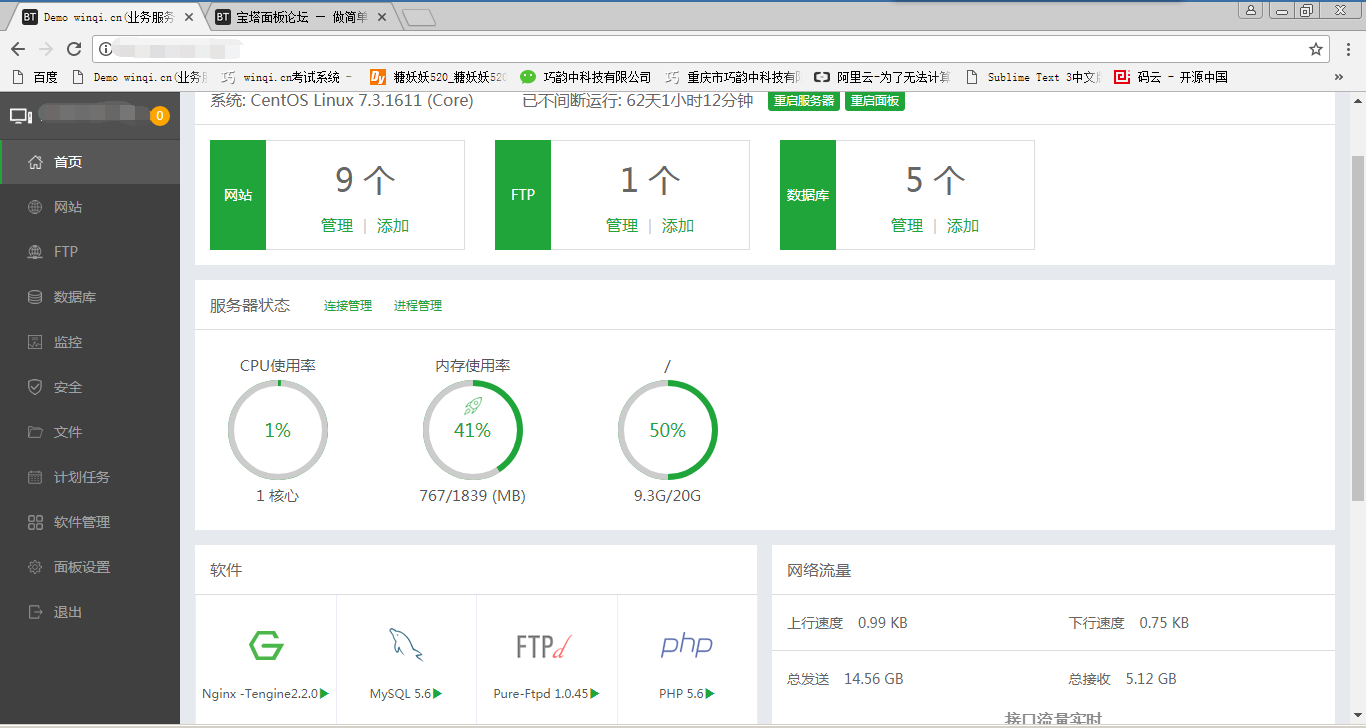Open 监控 in the sidebar menu
This screenshot has height=728, width=1366.
[x=90, y=342]
